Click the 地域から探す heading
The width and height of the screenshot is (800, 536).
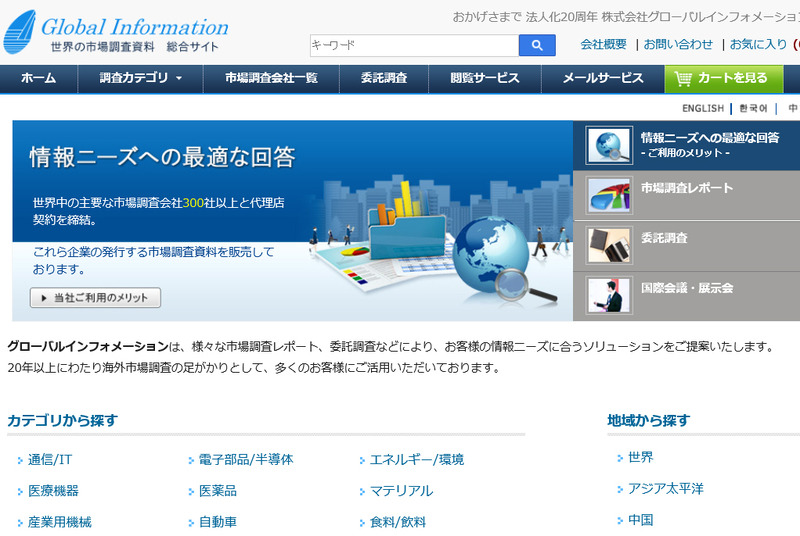click(648, 421)
